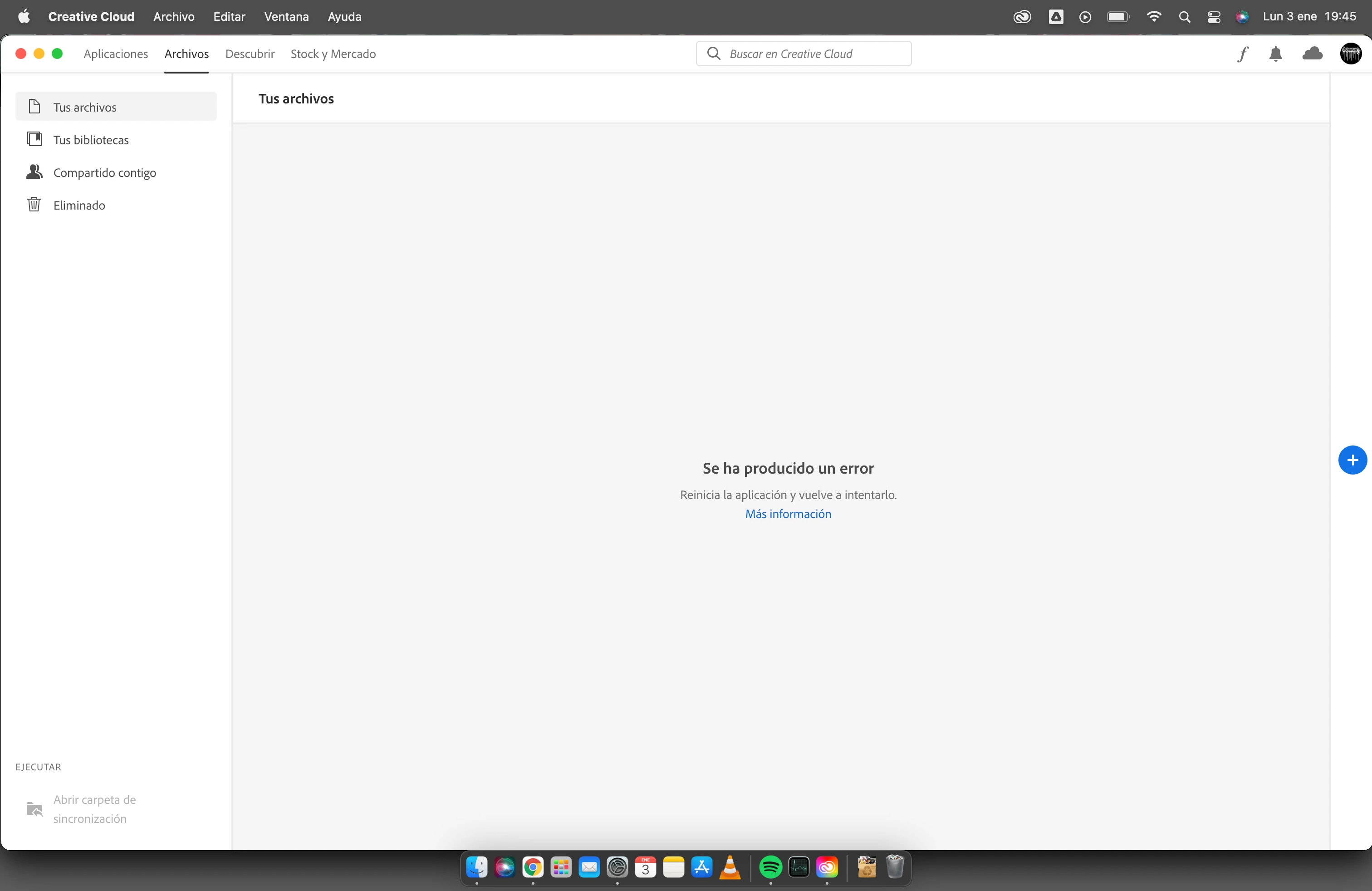Open the Archivo menu
This screenshot has height=891, width=1372.
(x=173, y=17)
